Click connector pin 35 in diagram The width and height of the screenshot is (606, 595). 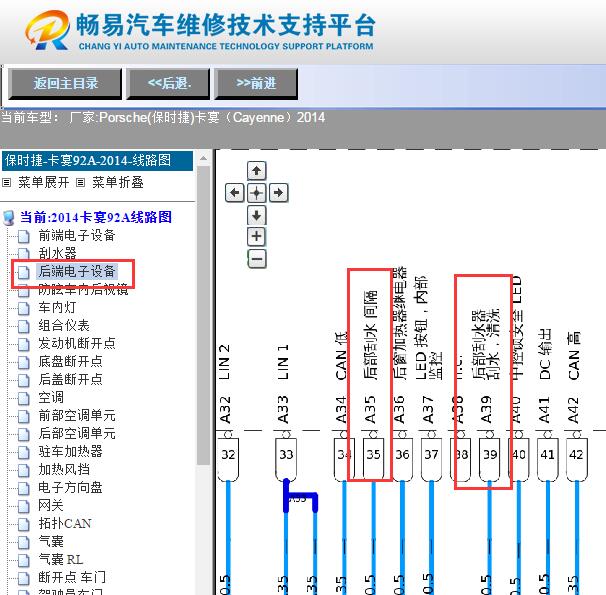click(373, 459)
